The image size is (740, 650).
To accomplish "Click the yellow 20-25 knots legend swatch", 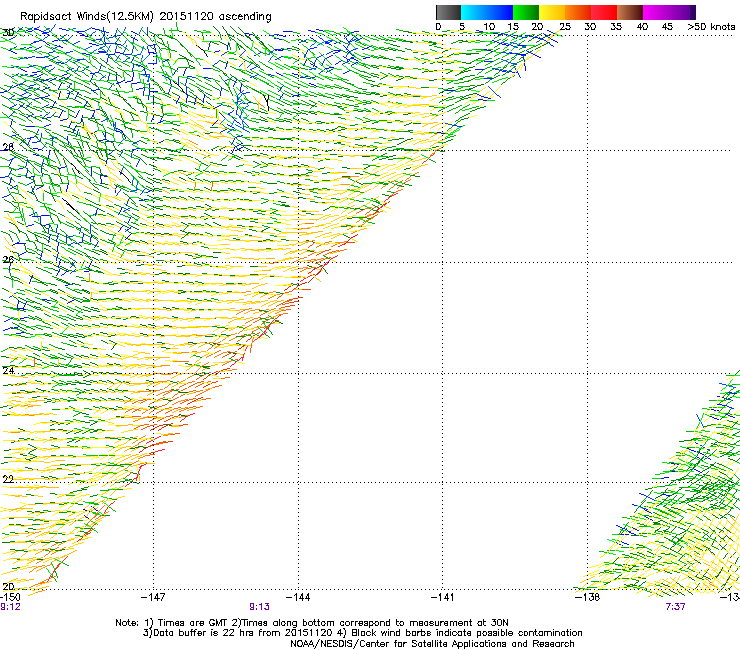I will [x=552, y=12].
